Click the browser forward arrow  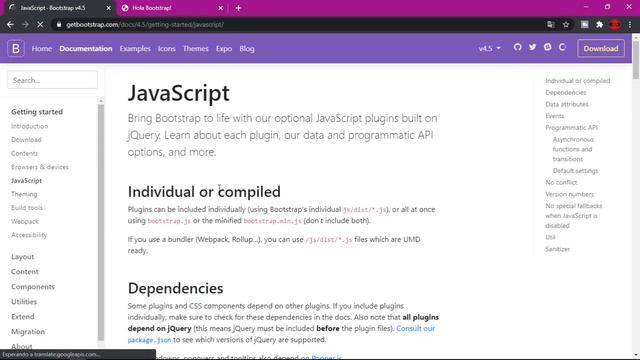25,24
